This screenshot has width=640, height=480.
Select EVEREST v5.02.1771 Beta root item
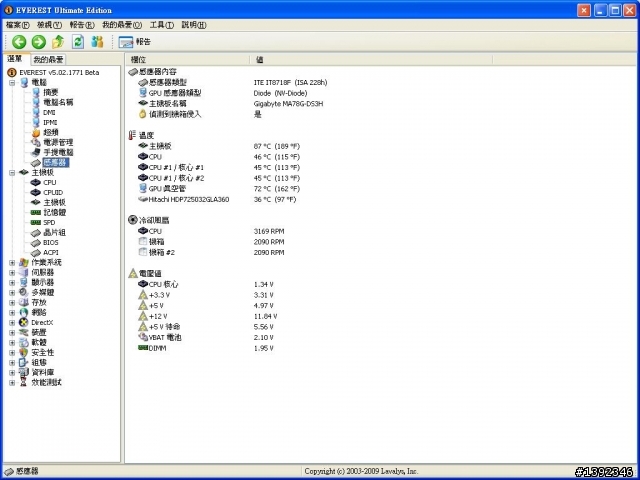tap(59, 73)
